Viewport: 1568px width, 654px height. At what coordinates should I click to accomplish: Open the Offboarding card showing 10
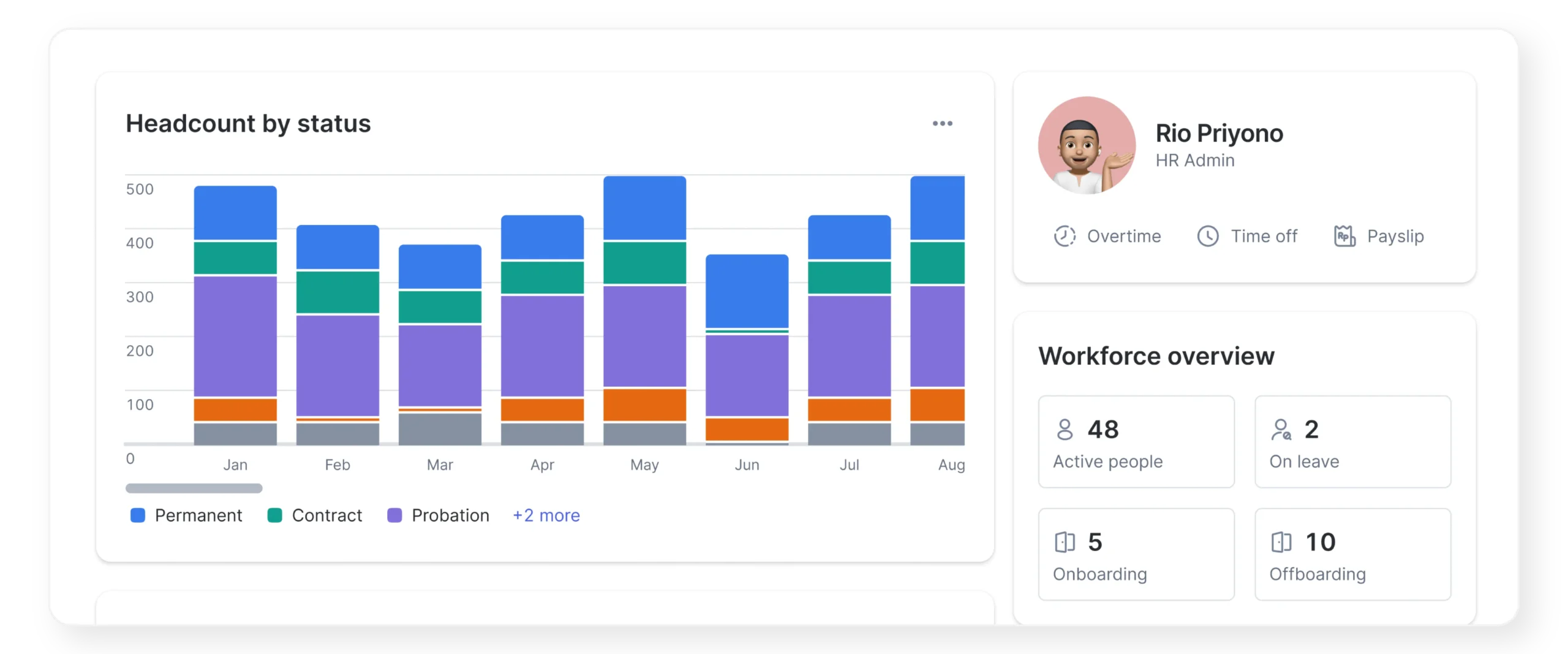[1352, 554]
